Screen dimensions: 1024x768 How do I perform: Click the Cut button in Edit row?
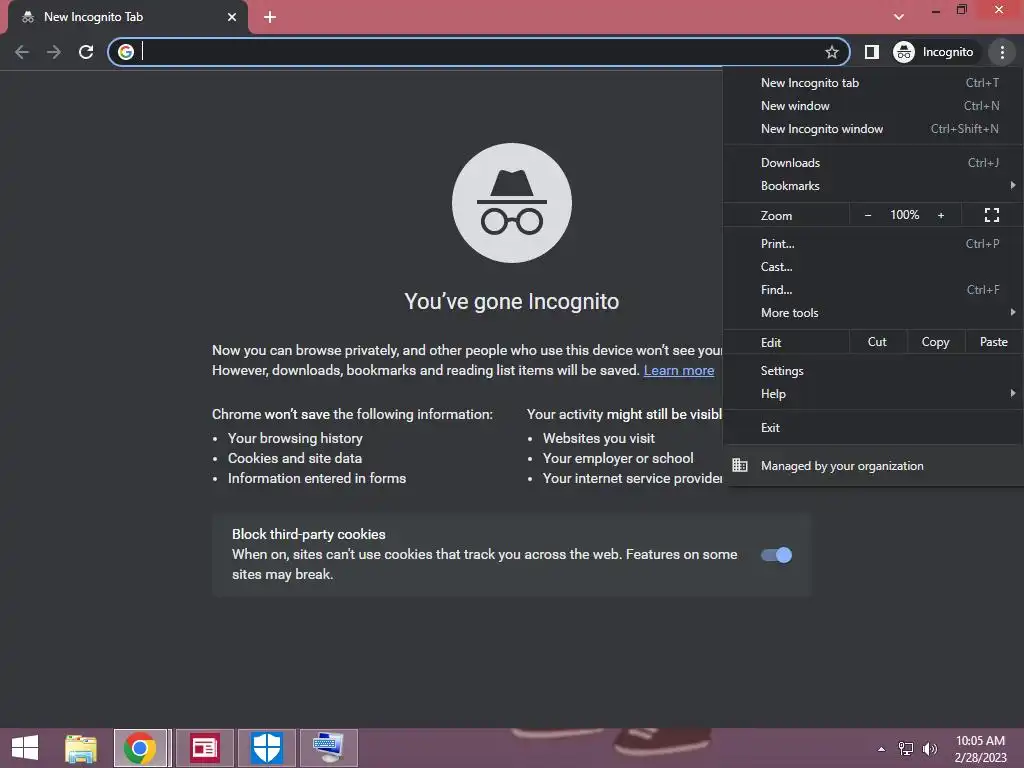pyautogui.click(x=877, y=342)
